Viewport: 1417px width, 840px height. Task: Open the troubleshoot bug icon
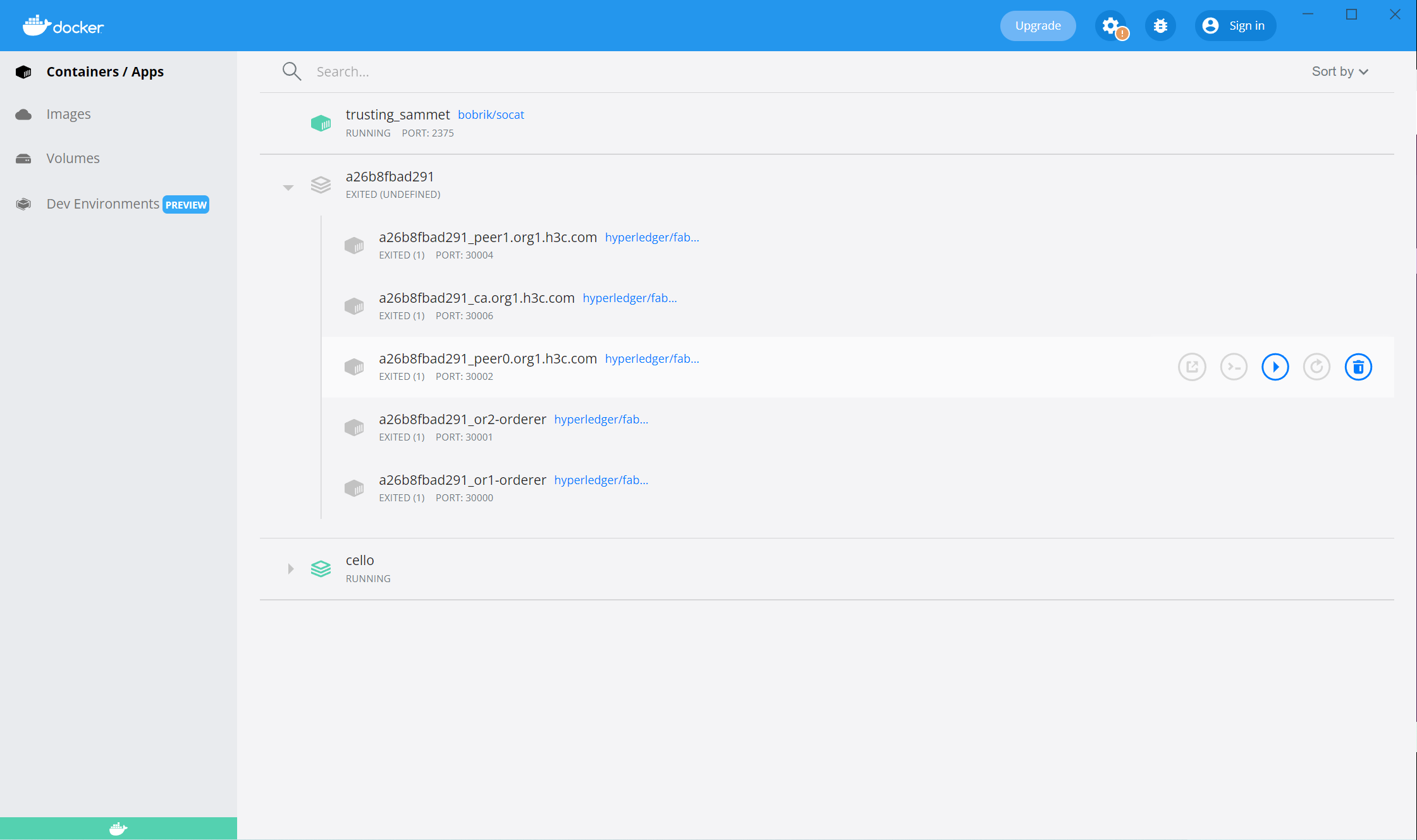pyautogui.click(x=1160, y=26)
